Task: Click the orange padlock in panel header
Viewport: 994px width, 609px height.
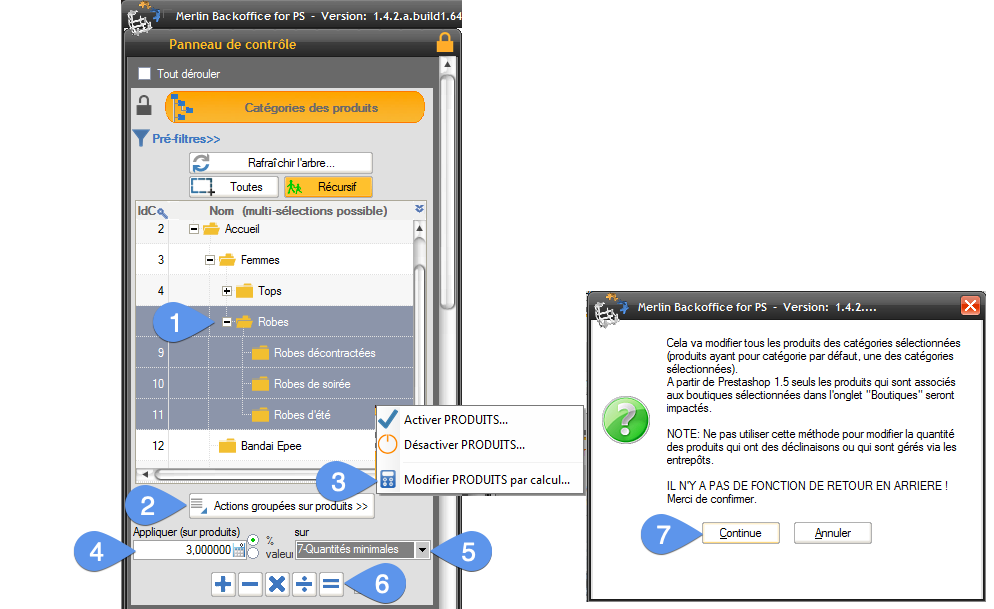Action: 445,43
